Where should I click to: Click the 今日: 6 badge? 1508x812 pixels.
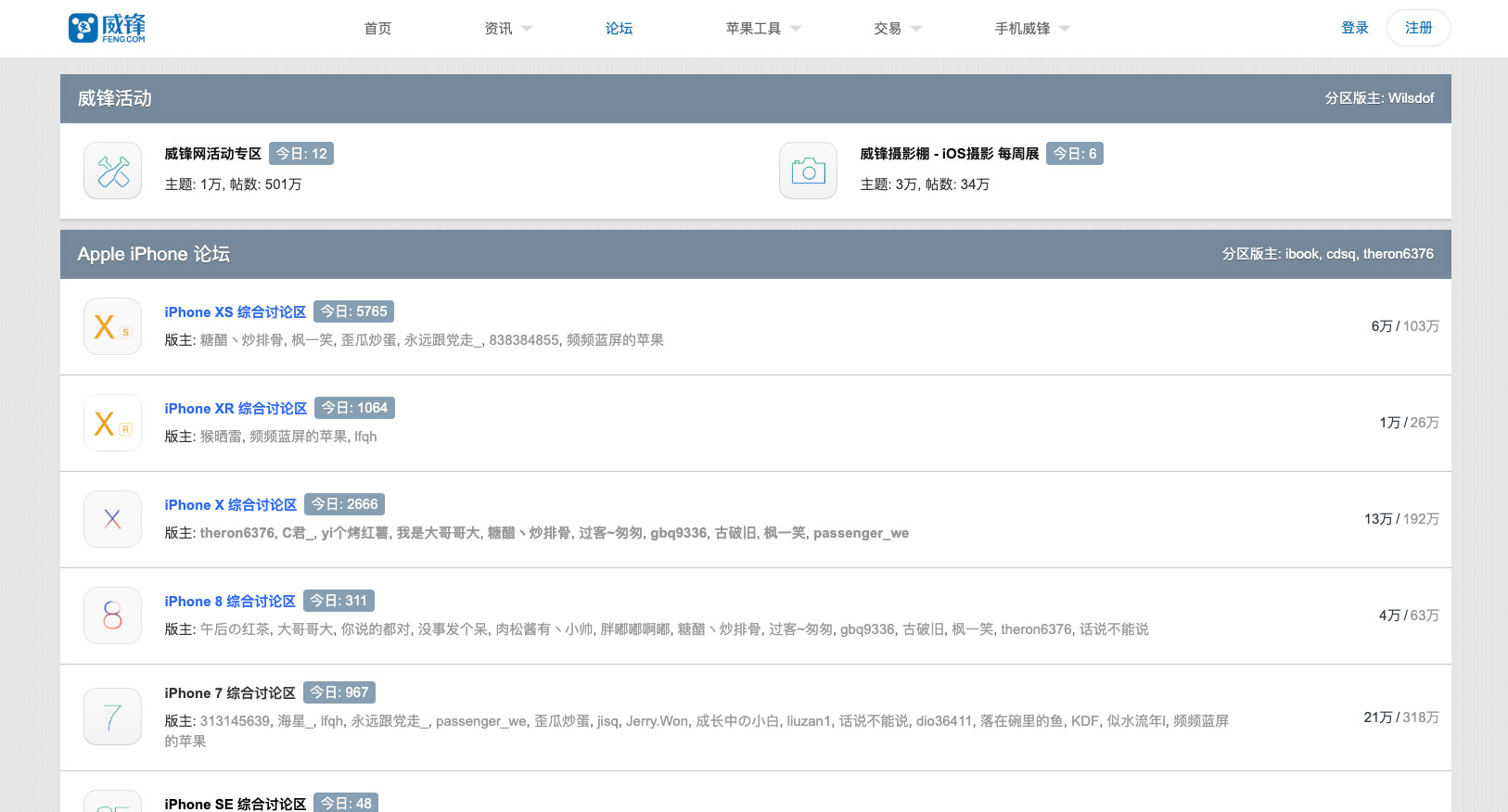[1075, 154]
